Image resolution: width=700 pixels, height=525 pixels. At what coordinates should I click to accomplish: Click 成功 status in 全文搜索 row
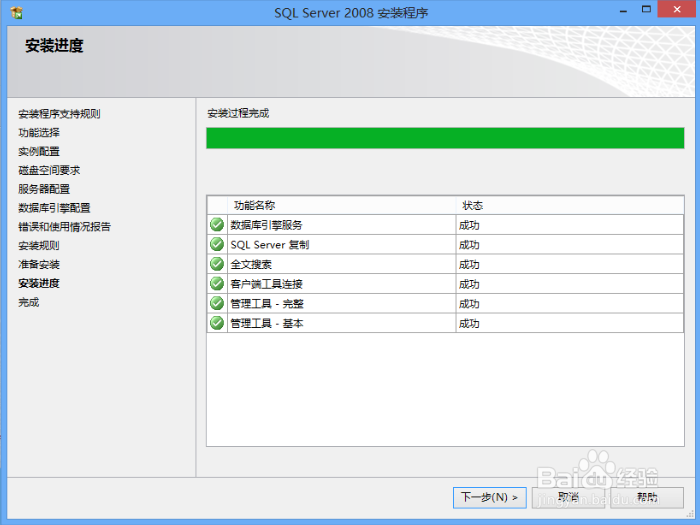pyautogui.click(x=469, y=264)
